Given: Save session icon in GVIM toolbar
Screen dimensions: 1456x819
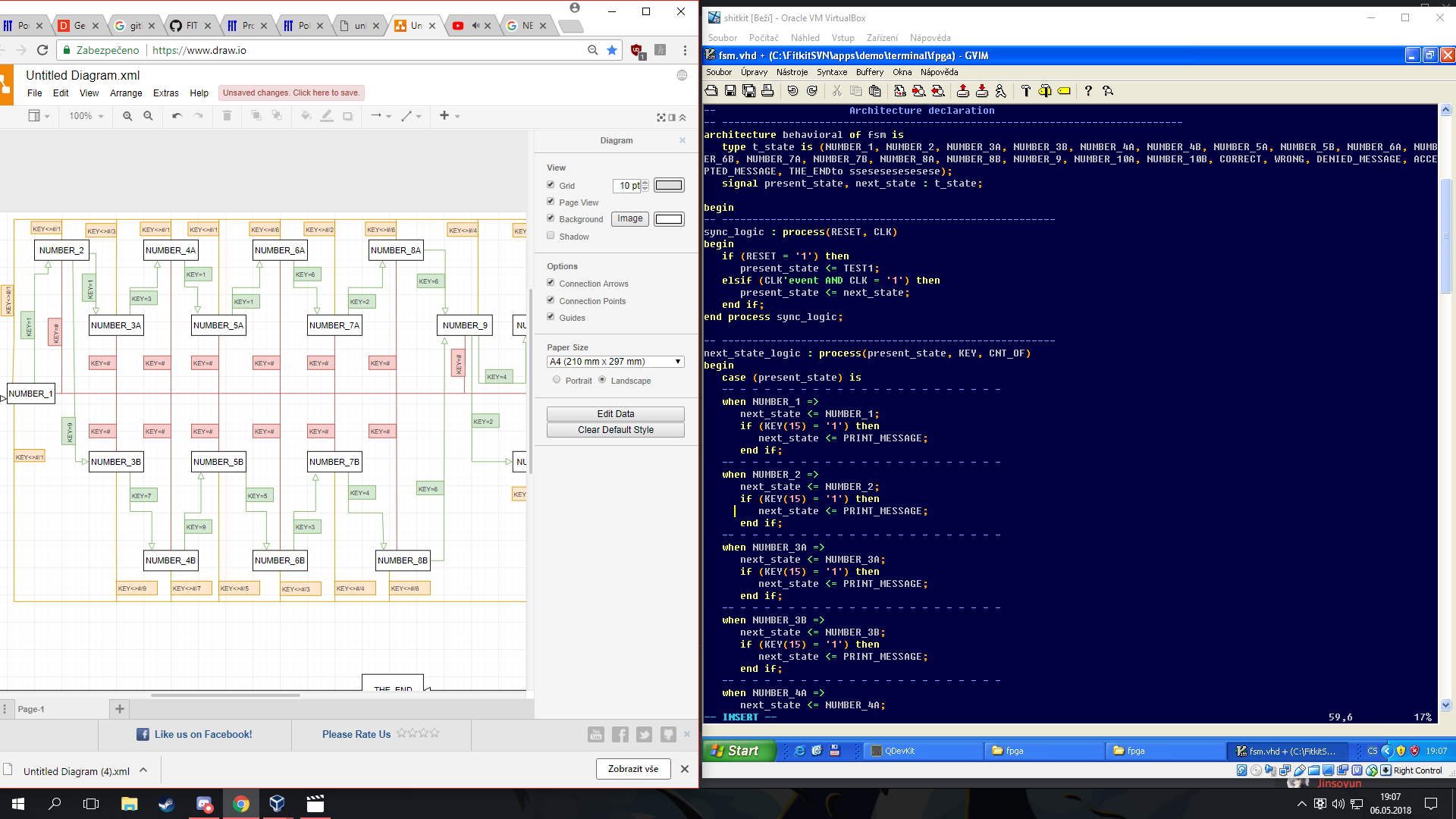Looking at the screenshot, I should (x=982, y=91).
